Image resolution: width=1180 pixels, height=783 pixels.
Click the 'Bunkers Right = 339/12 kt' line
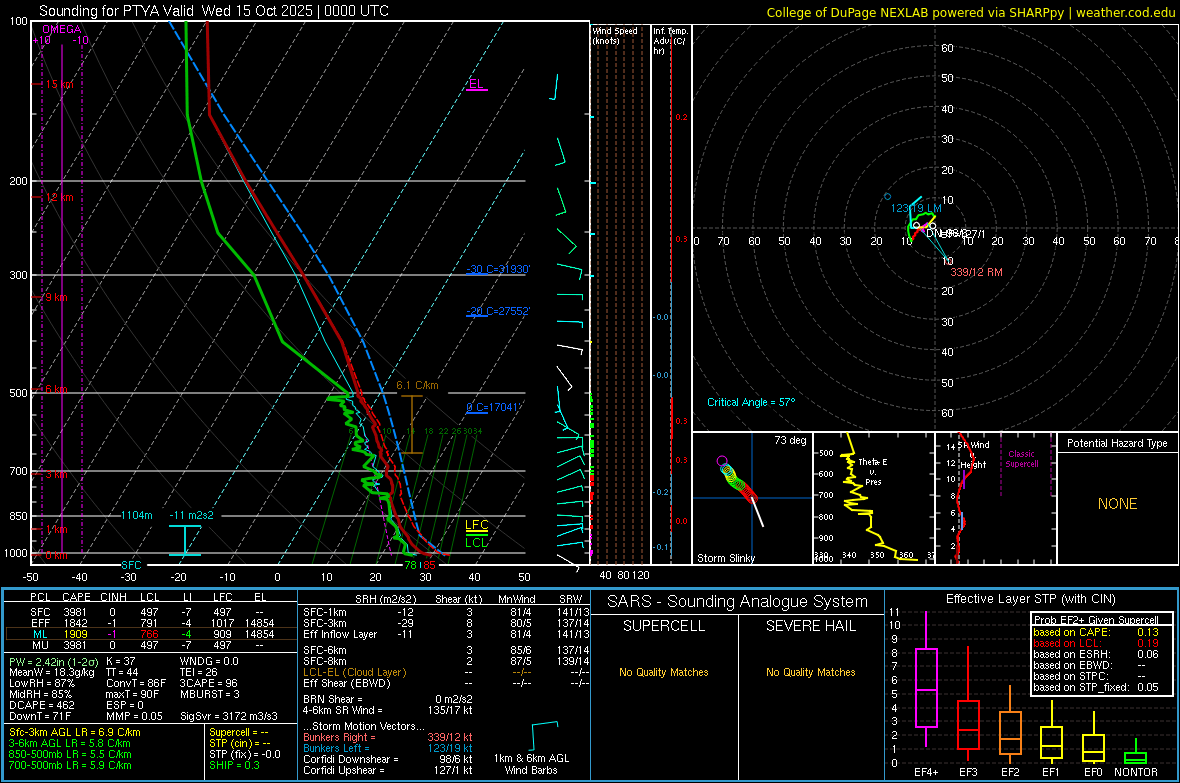[x=388, y=738]
